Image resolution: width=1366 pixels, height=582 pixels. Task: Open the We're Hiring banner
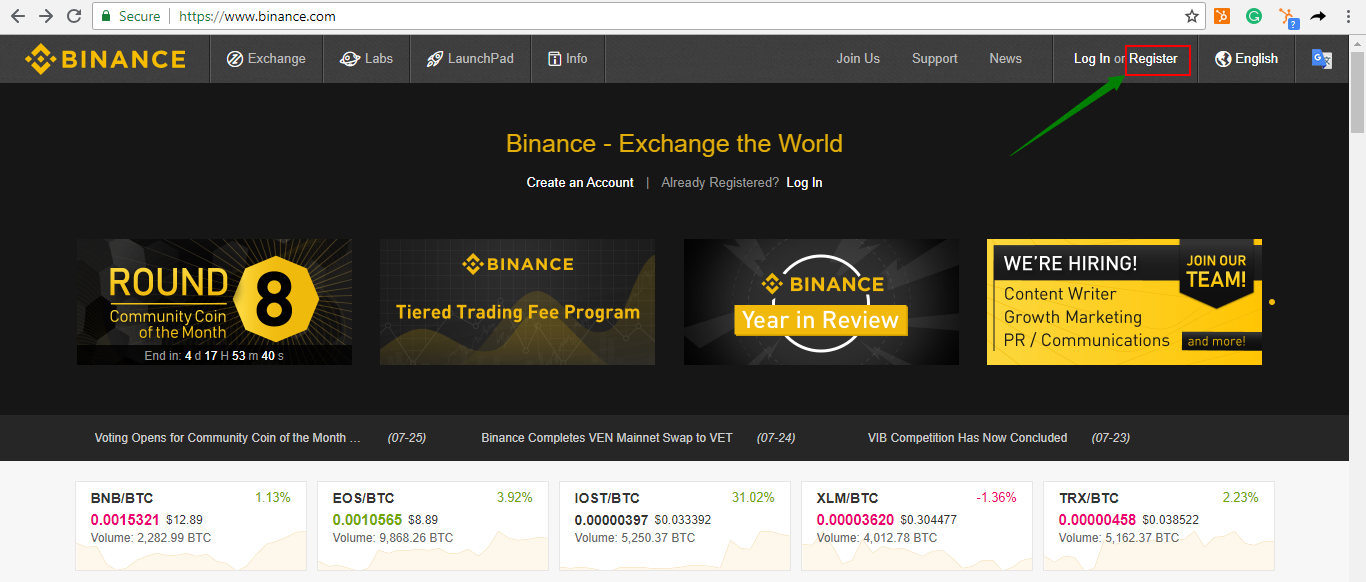pos(1124,302)
